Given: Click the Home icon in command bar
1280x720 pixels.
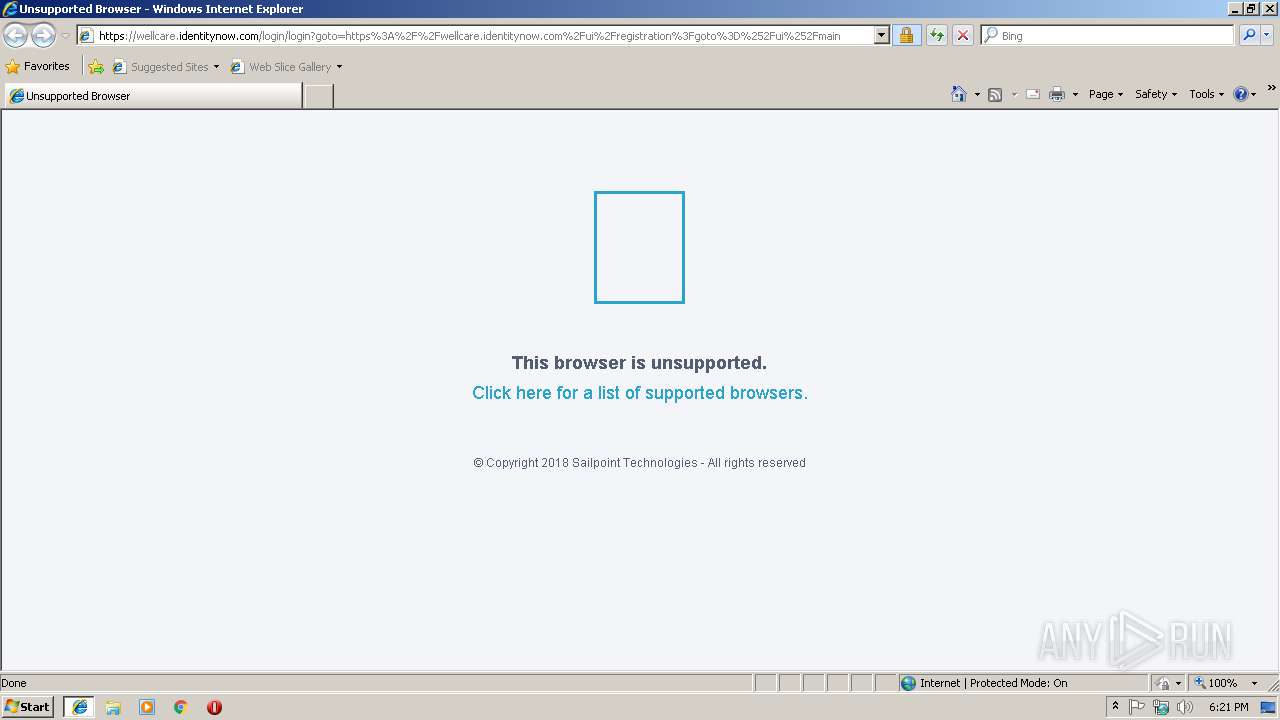Looking at the screenshot, I should pyautogui.click(x=958, y=94).
